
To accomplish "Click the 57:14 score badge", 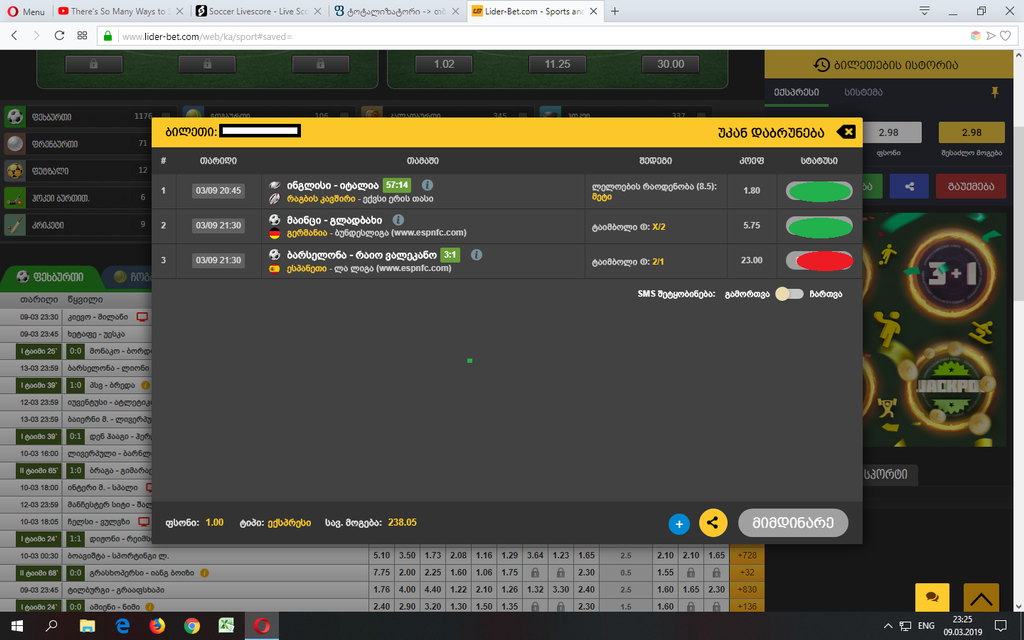I will pos(397,185).
